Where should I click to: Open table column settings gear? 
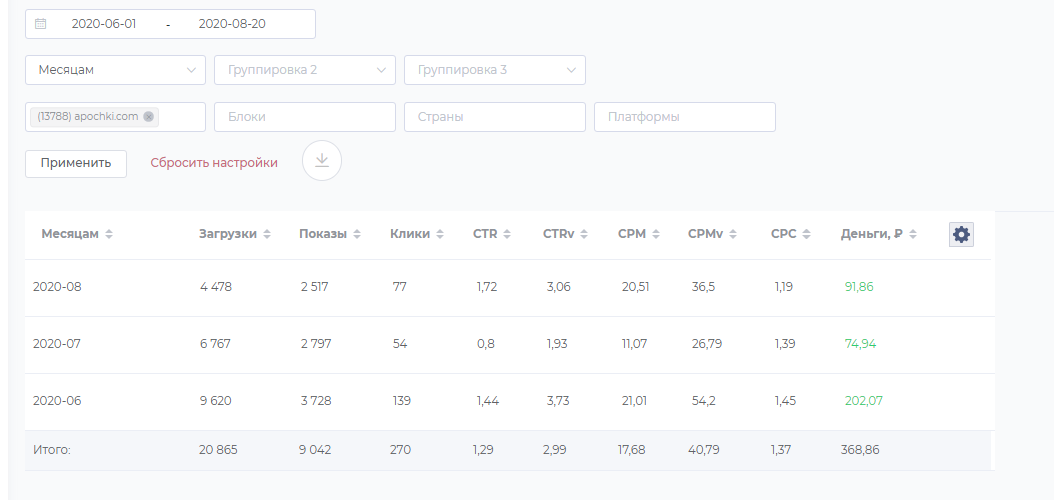(961, 234)
